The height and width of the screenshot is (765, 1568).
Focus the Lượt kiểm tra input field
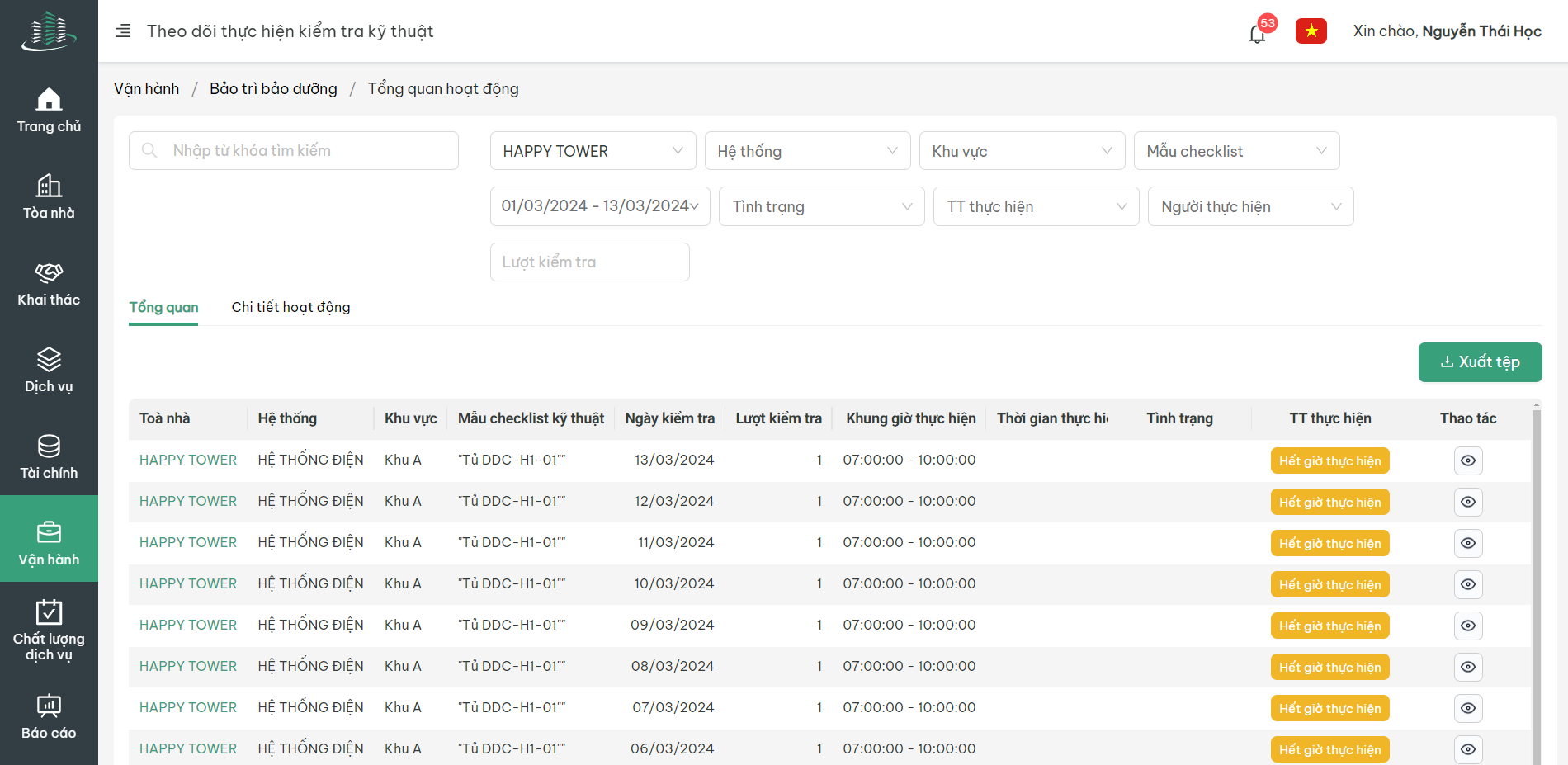(590, 262)
